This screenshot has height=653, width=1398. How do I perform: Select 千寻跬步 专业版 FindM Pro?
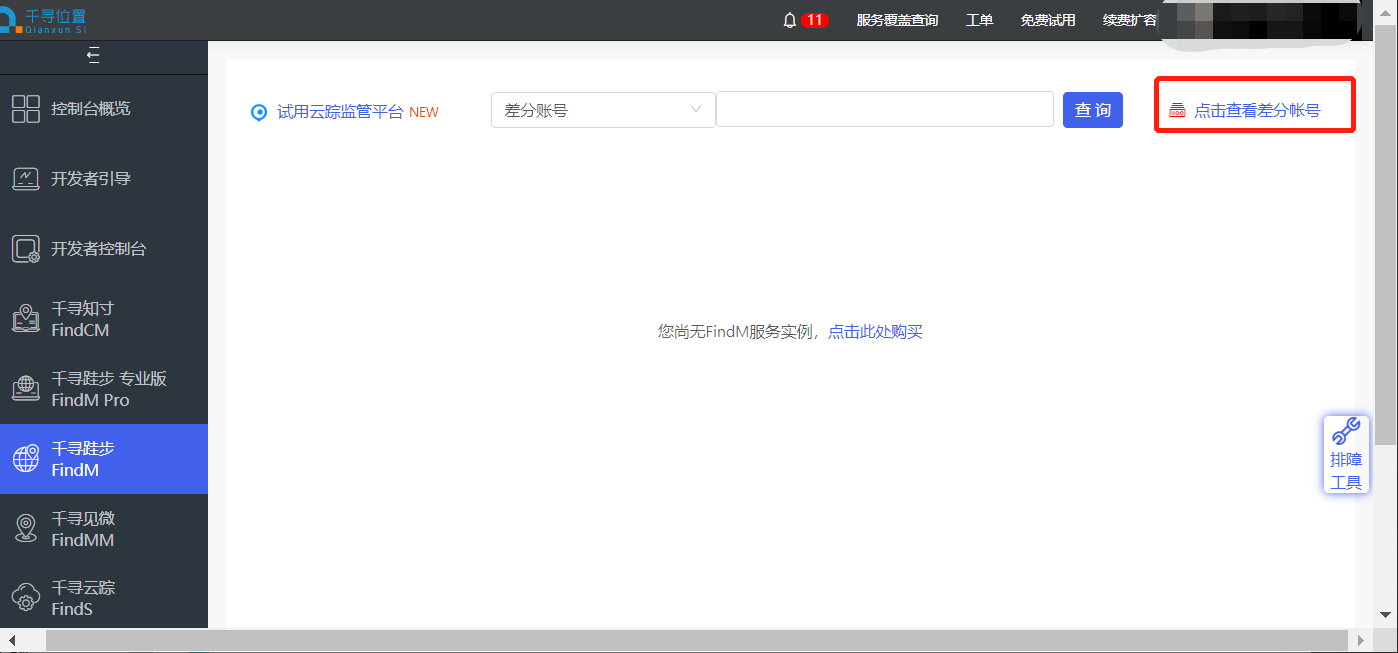coord(104,389)
